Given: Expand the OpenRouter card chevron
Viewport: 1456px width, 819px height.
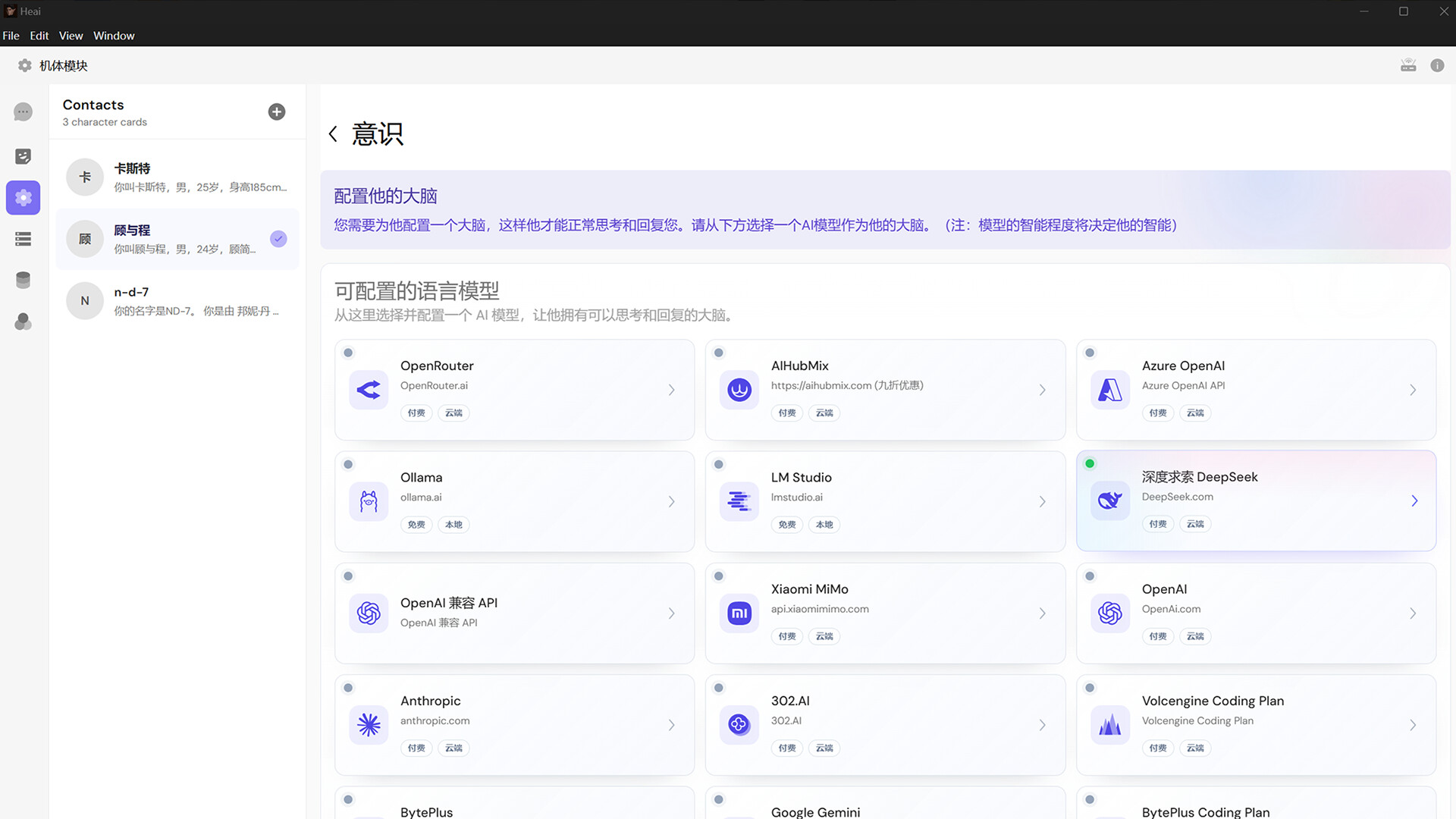Looking at the screenshot, I should pyautogui.click(x=672, y=390).
